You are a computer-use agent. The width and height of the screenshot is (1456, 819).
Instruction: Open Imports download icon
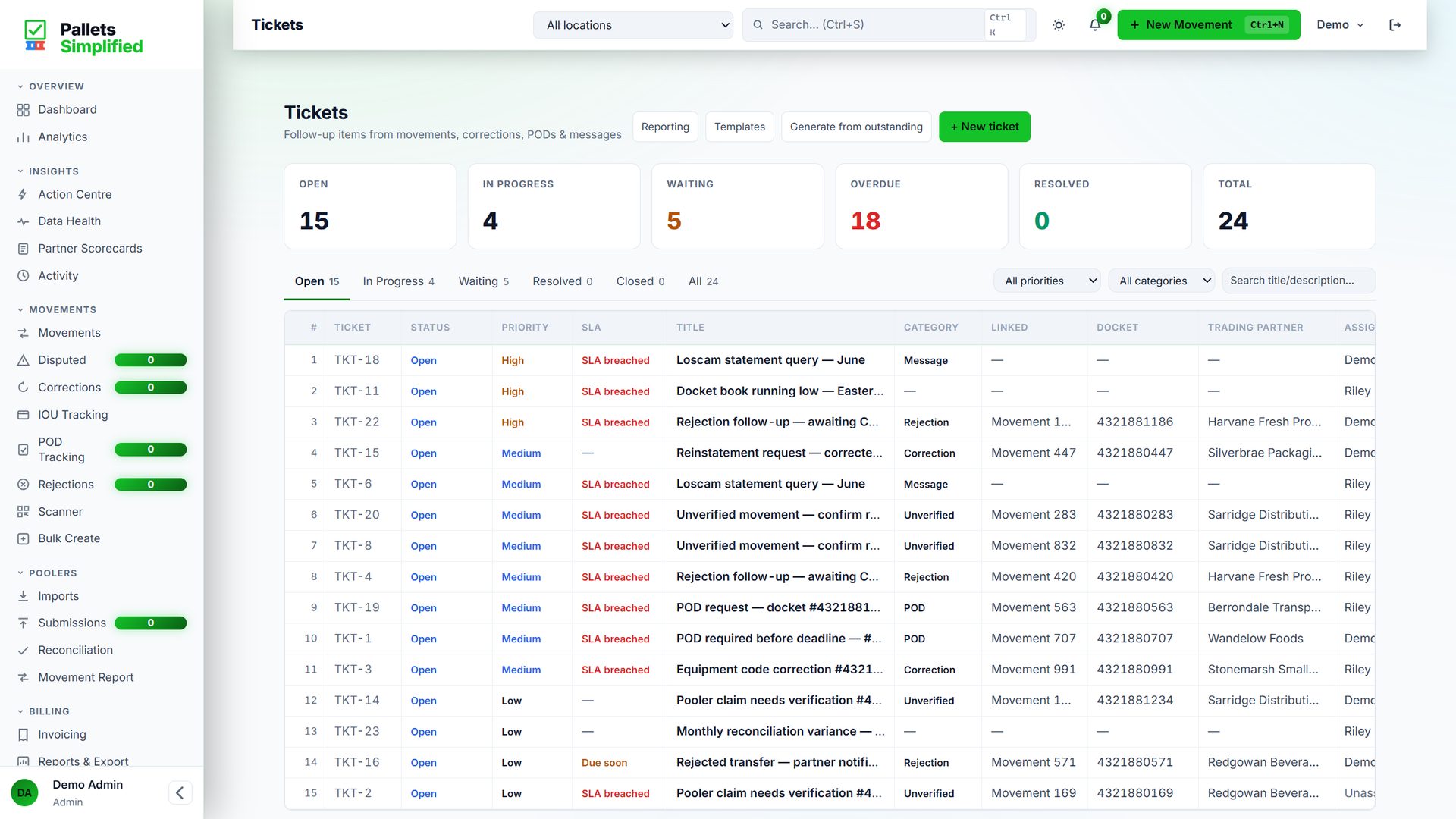[23, 596]
